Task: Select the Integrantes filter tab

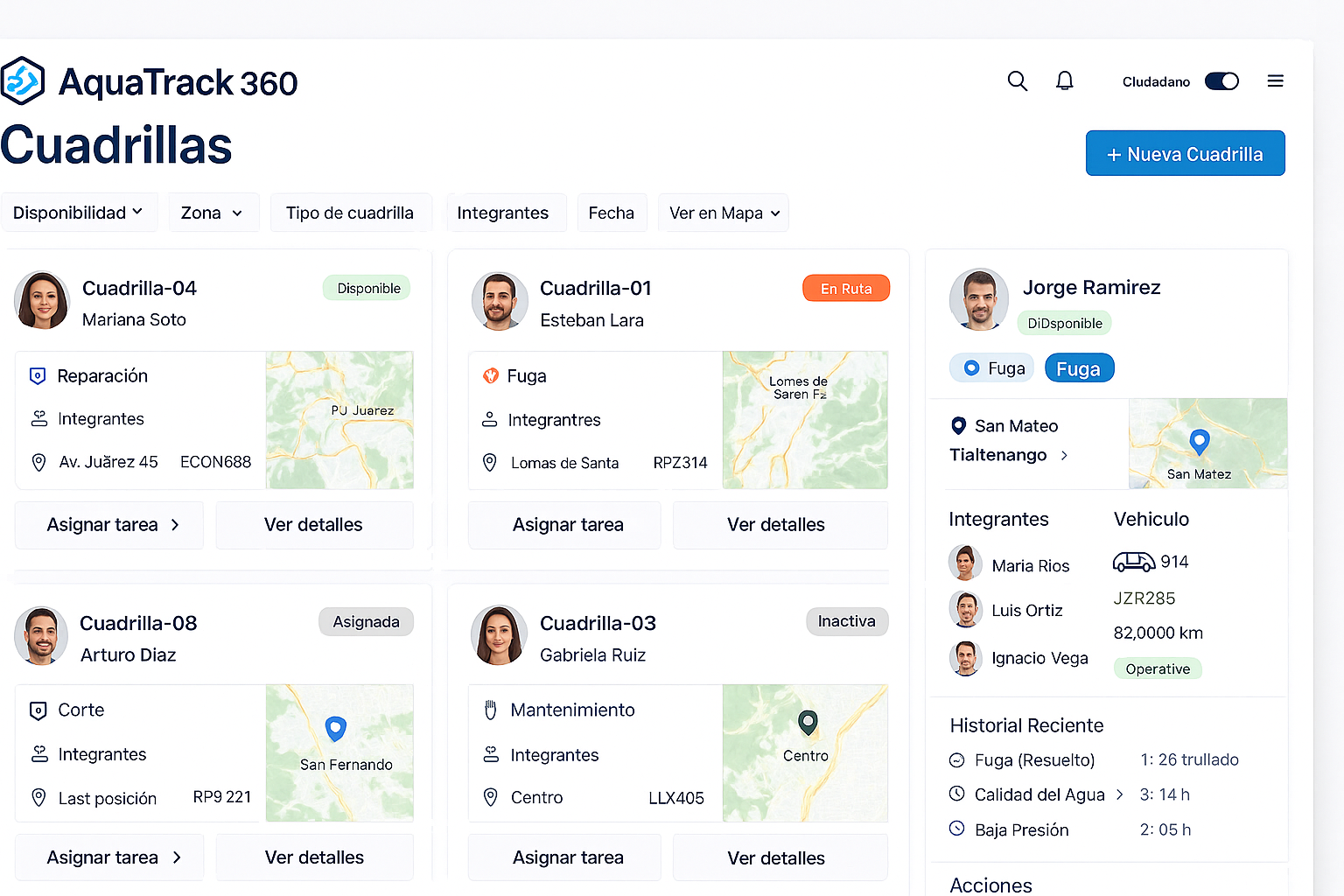Action: coord(503,213)
